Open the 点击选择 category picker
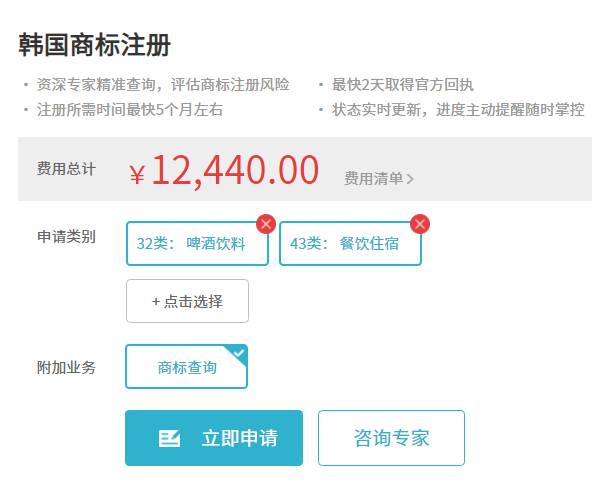The image size is (592, 485). click(x=187, y=301)
